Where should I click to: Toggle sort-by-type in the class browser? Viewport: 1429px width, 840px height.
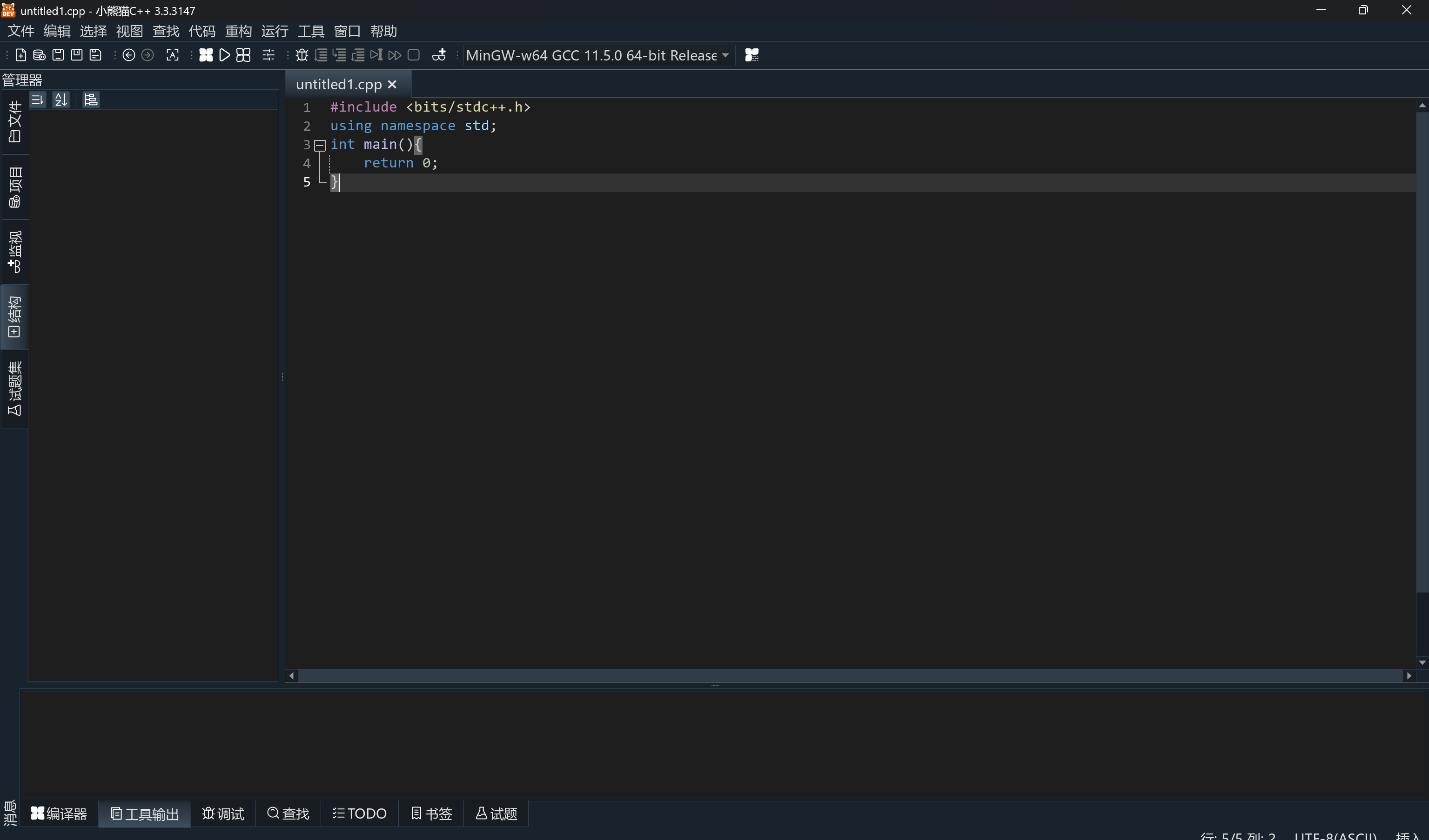[37, 99]
